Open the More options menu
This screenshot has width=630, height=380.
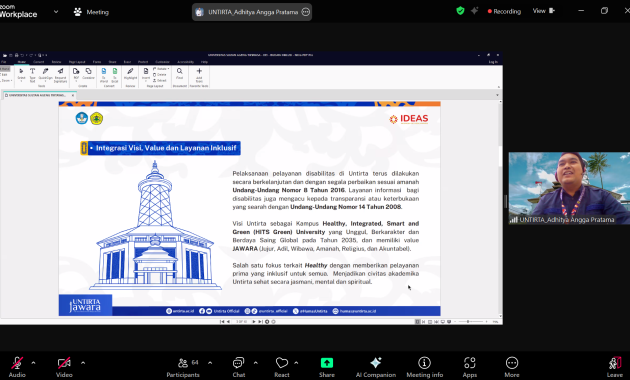(511, 367)
